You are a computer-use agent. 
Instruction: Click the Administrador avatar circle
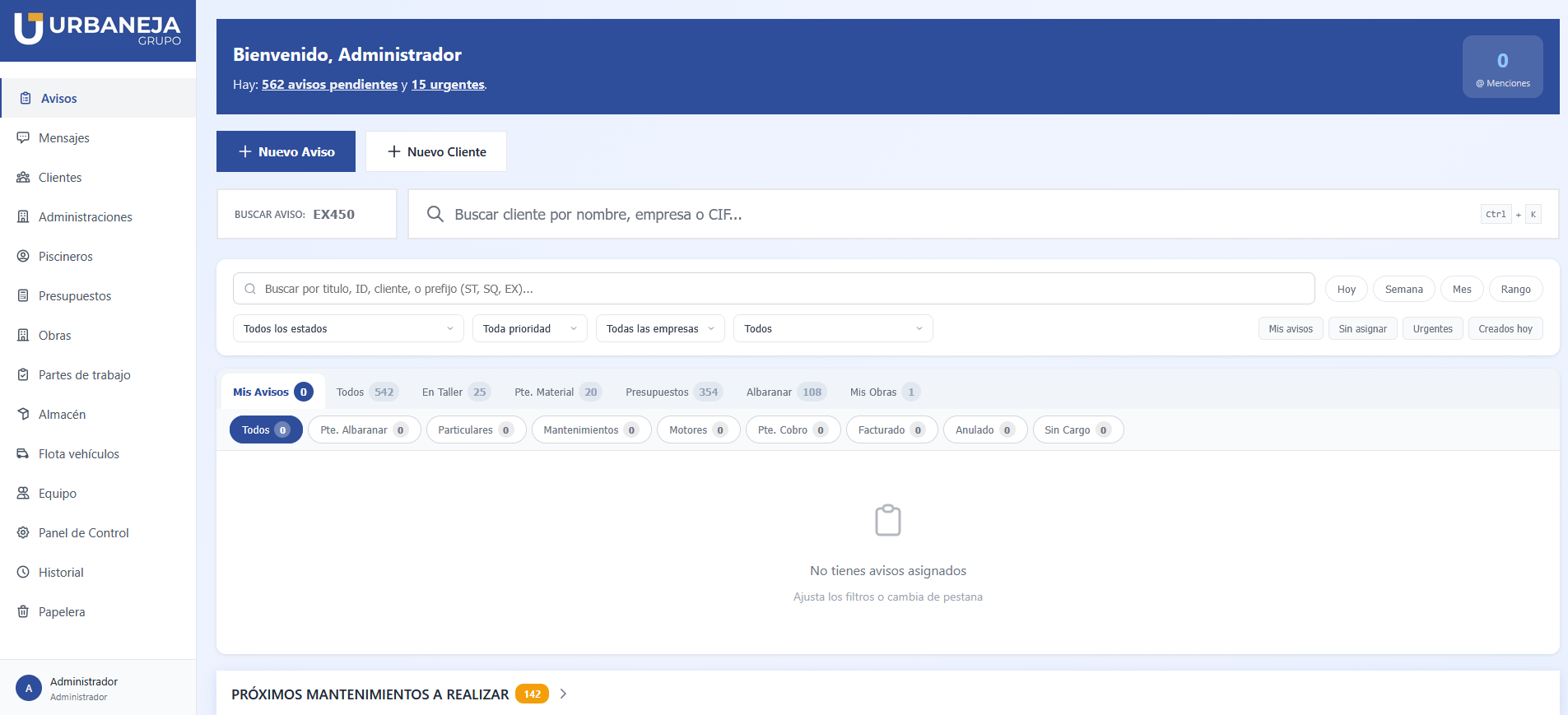(29, 688)
